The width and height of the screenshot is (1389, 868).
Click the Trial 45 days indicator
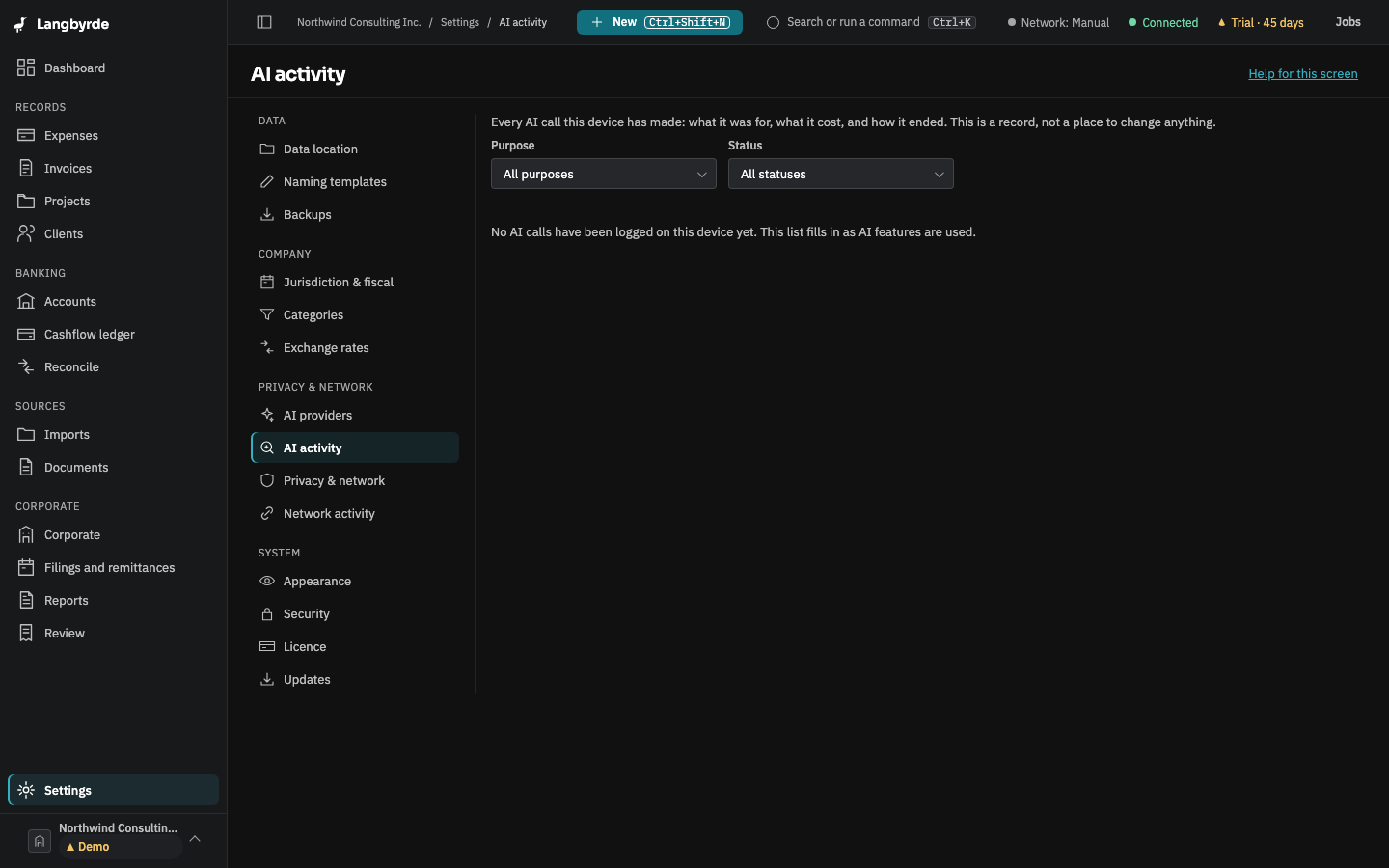tap(1261, 22)
